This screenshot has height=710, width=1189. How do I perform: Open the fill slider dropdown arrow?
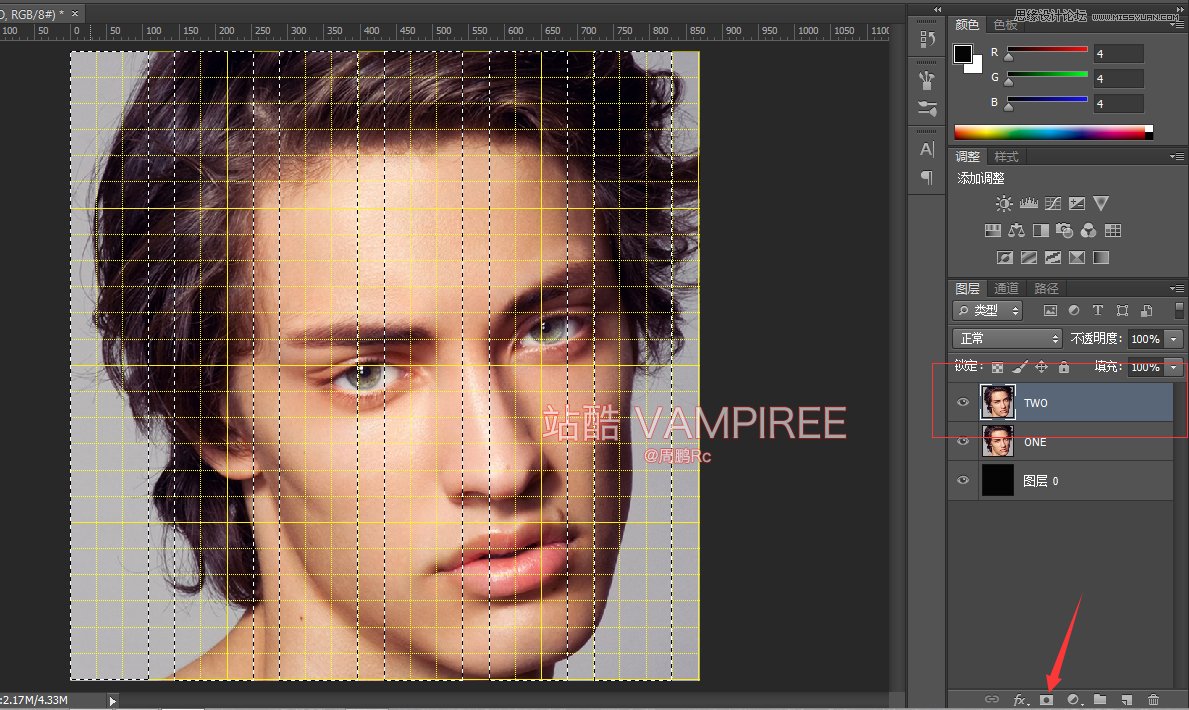[1174, 367]
